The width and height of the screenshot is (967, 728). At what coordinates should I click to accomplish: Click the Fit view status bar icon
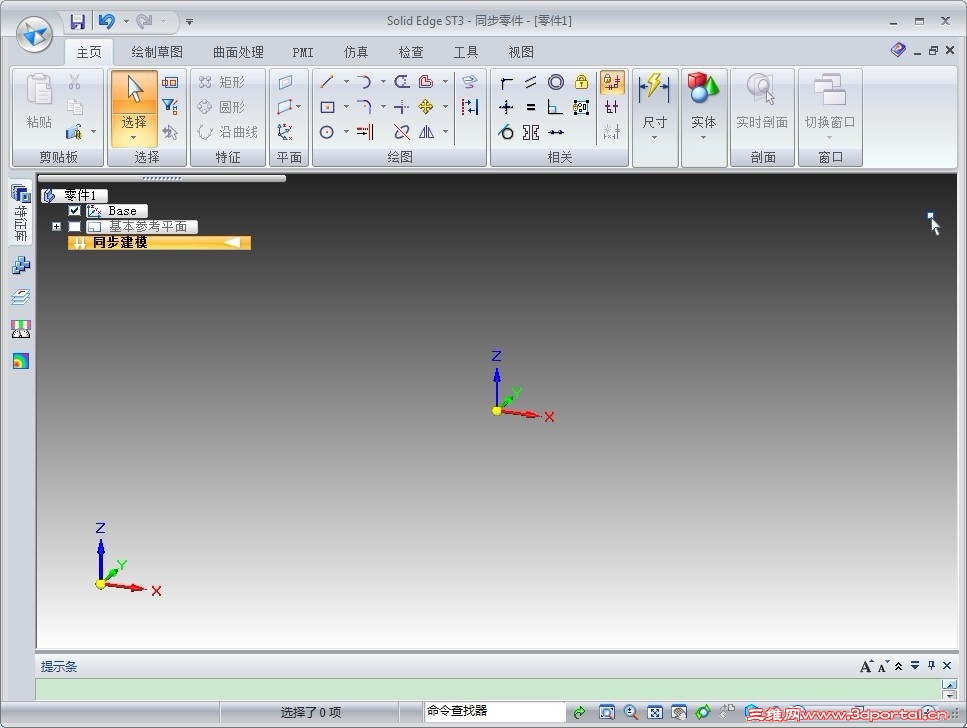pyautogui.click(x=654, y=713)
